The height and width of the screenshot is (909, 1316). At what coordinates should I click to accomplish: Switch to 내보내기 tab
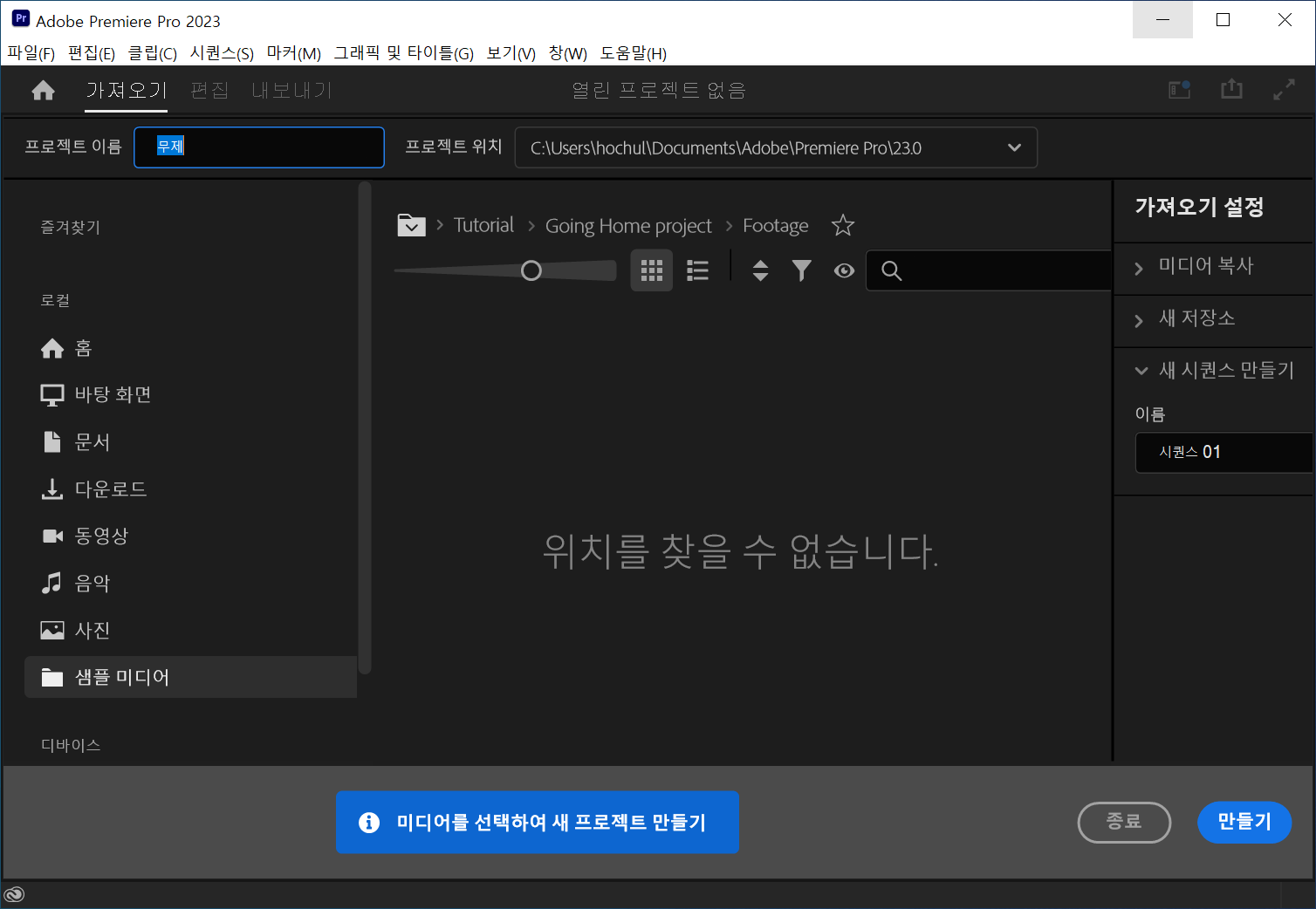(x=291, y=91)
